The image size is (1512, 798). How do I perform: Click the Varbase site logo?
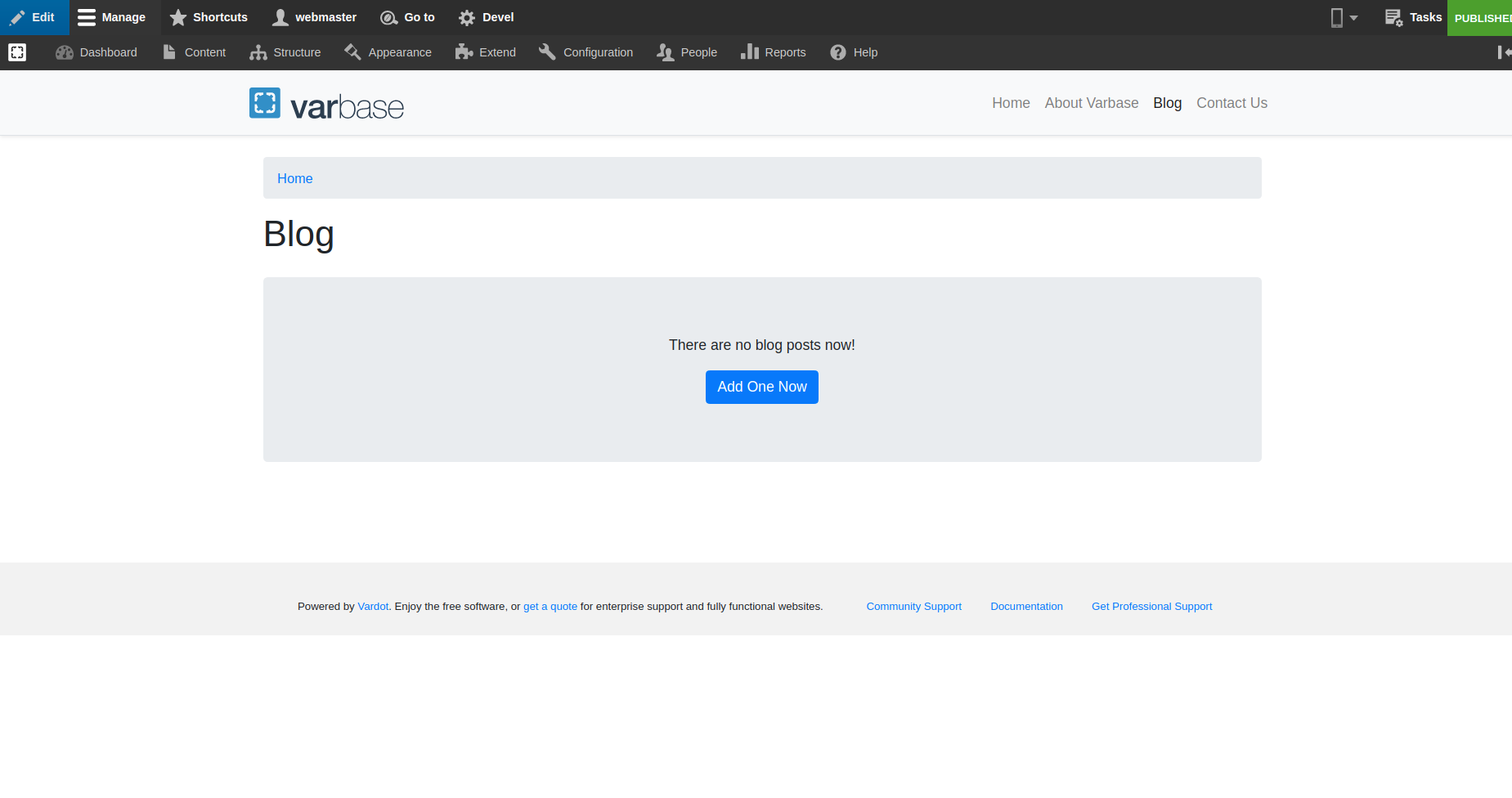click(x=325, y=103)
